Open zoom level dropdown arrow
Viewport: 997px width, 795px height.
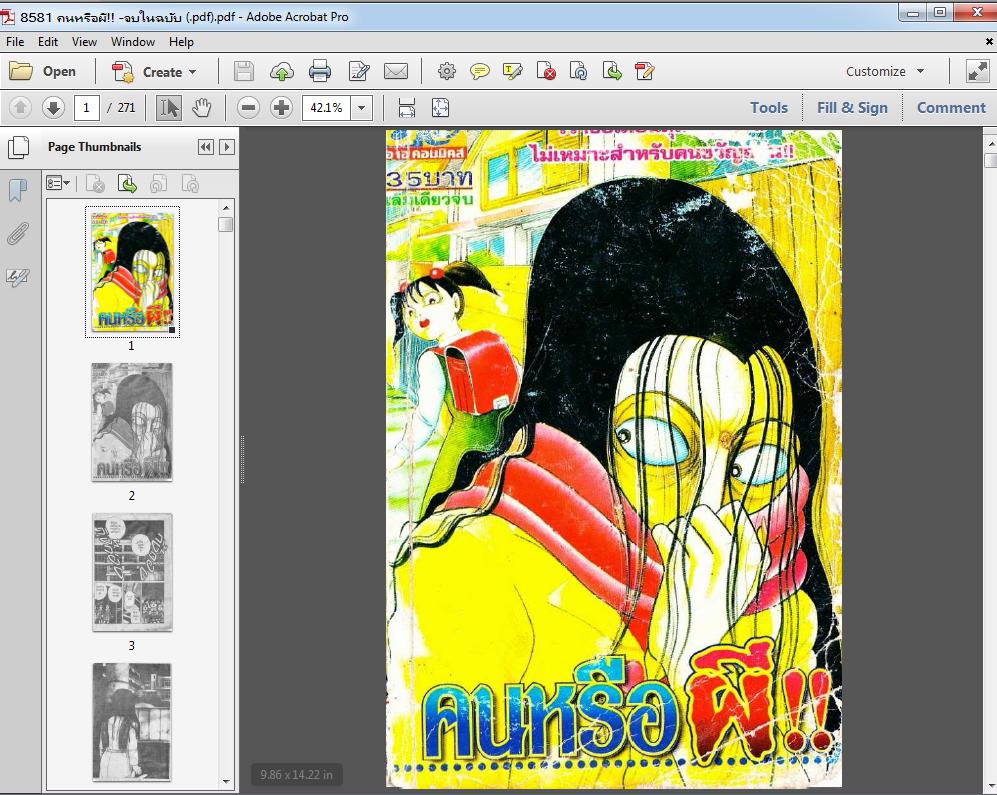[361, 107]
